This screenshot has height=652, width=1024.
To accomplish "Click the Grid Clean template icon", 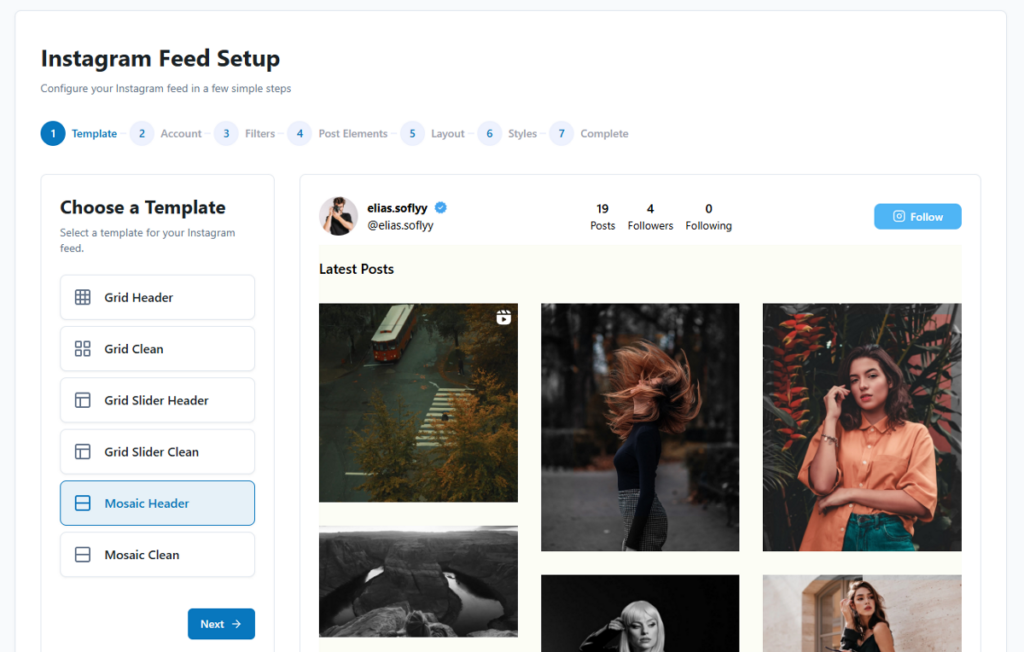I will [83, 348].
